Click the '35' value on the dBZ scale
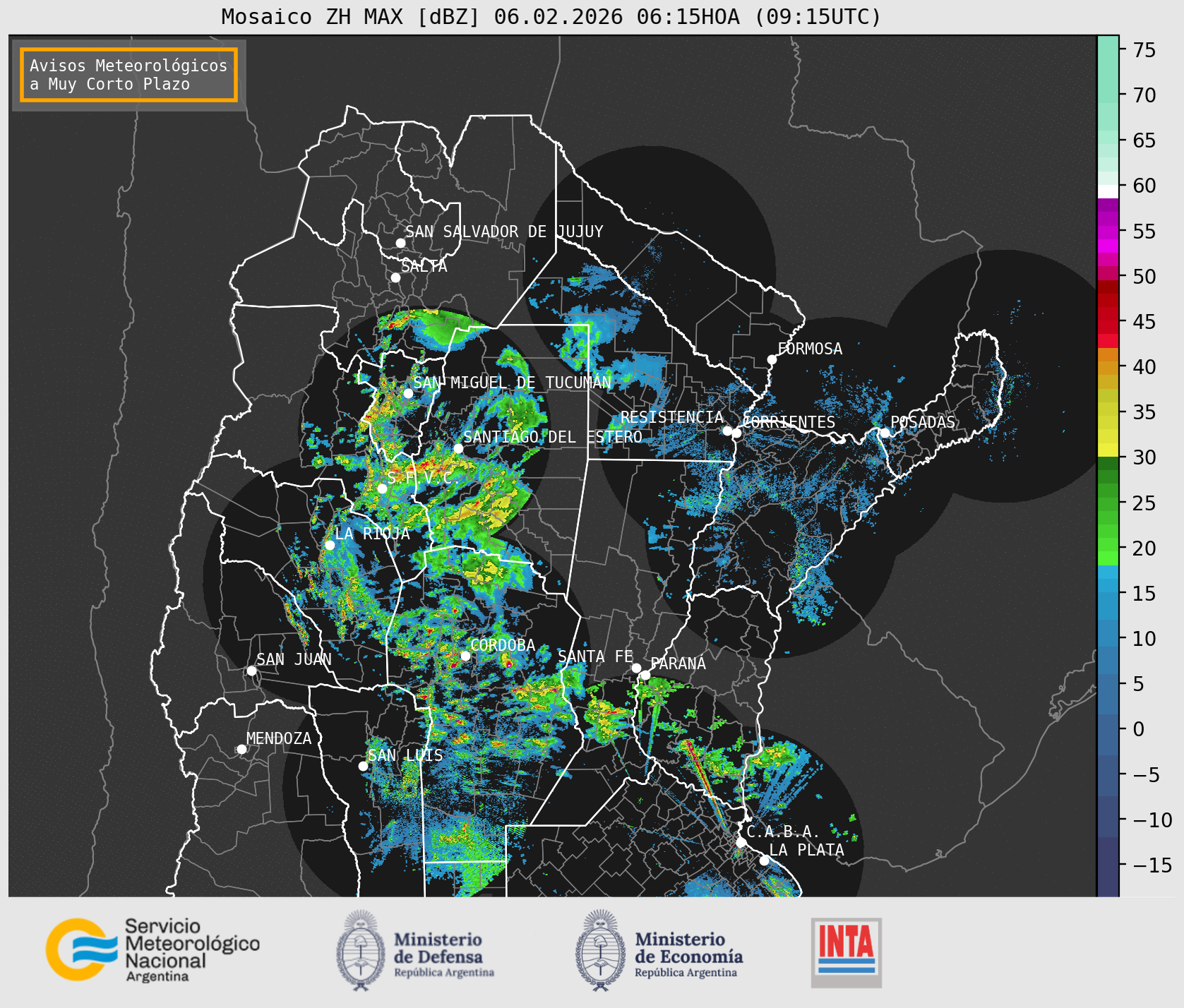 coord(1144,412)
